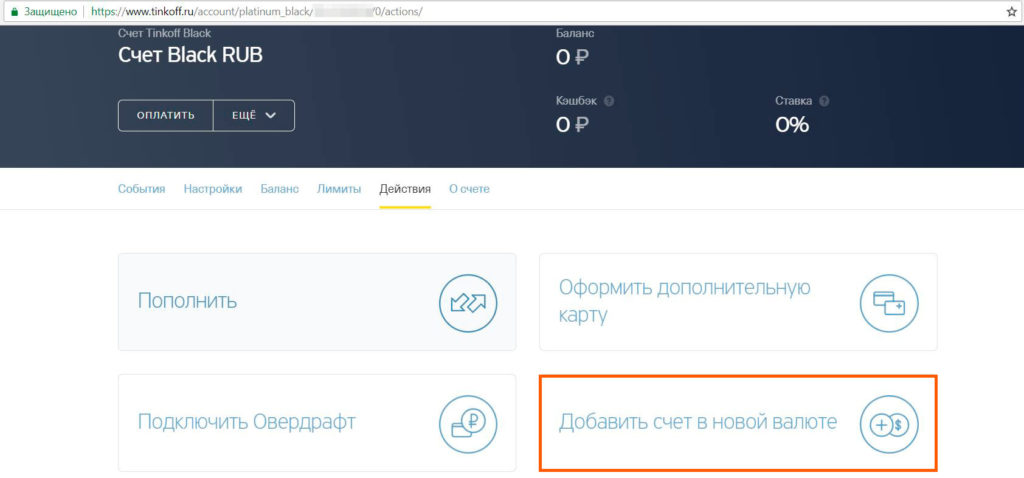Switch to the Баланс tab
1024x478 pixels.
pos(280,189)
